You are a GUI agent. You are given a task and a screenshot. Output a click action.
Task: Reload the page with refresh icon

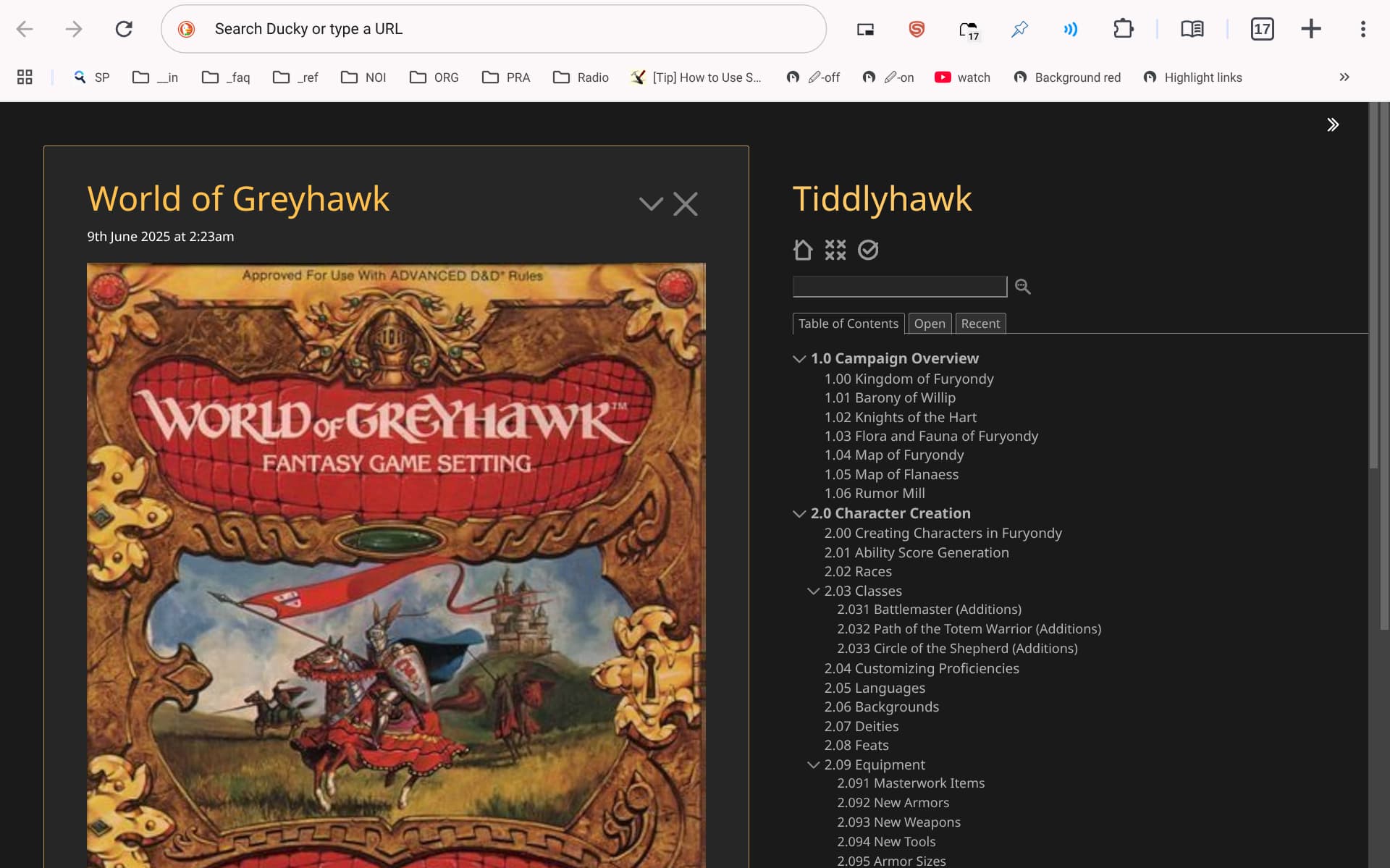[124, 29]
